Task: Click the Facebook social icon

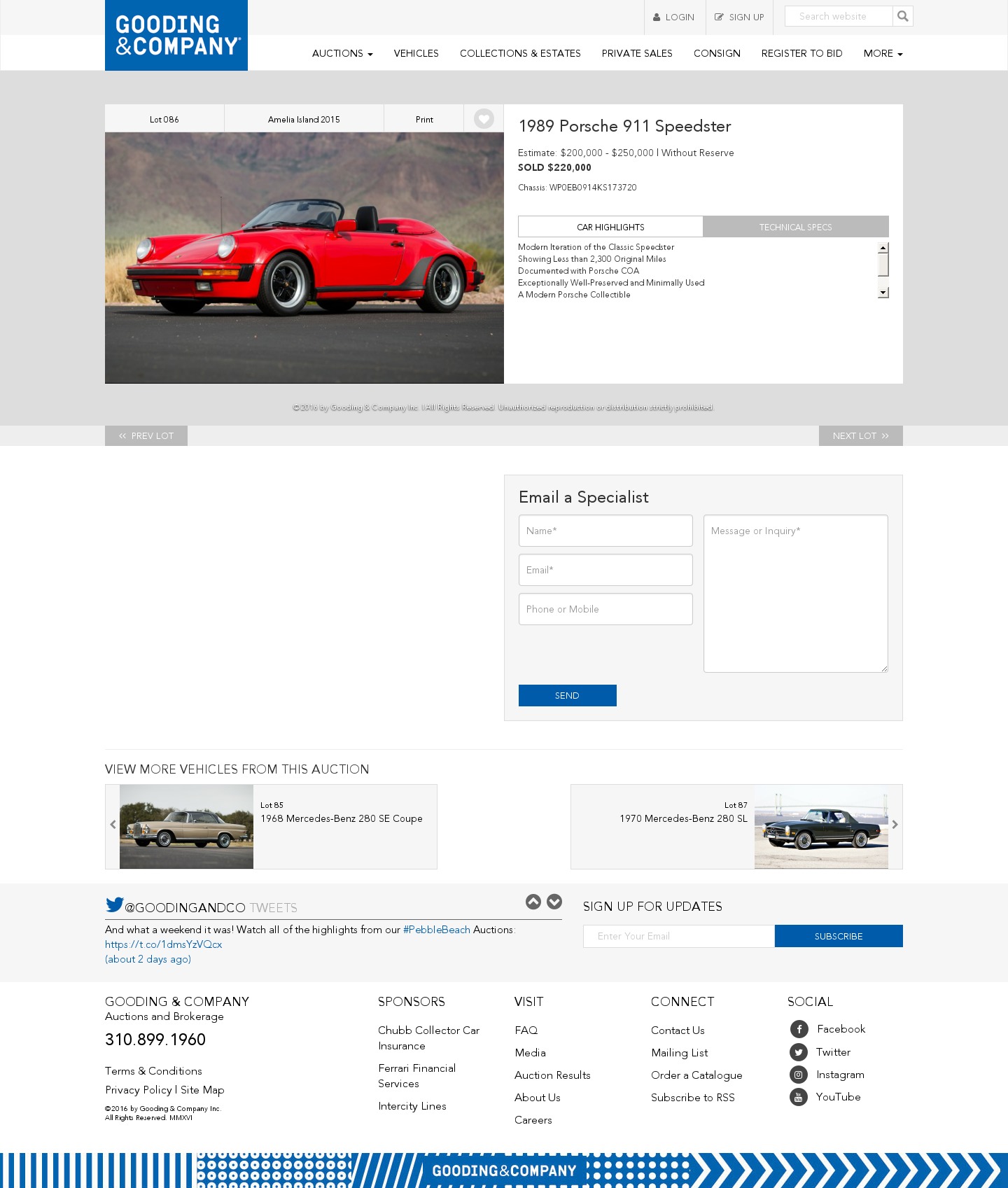Action: point(799,1029)
